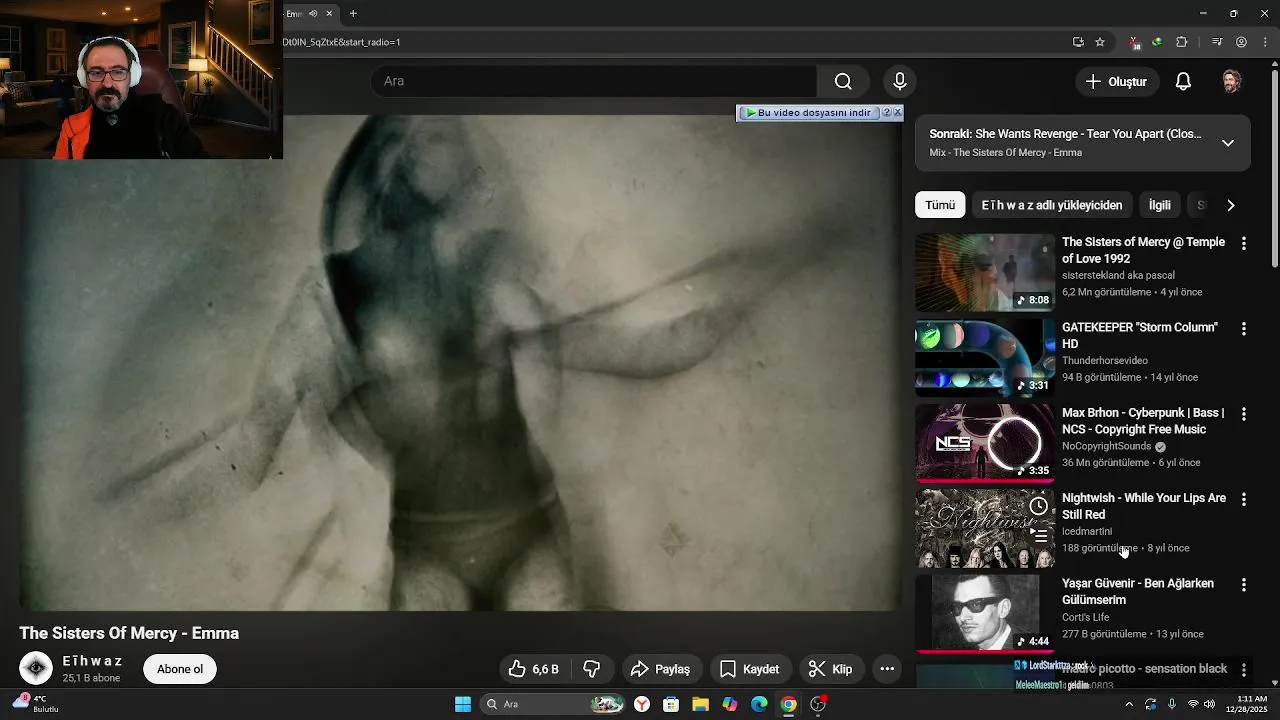The width and height of the screenshot is (1280, 720).
Task: Open Max Brhon Cyberpunk NCS thumbnail
Action: point(985,443)
